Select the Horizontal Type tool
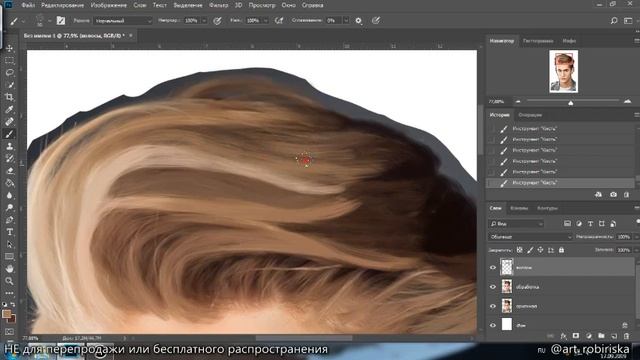Viewport: 640px width, 360px height. coord(9,232)
